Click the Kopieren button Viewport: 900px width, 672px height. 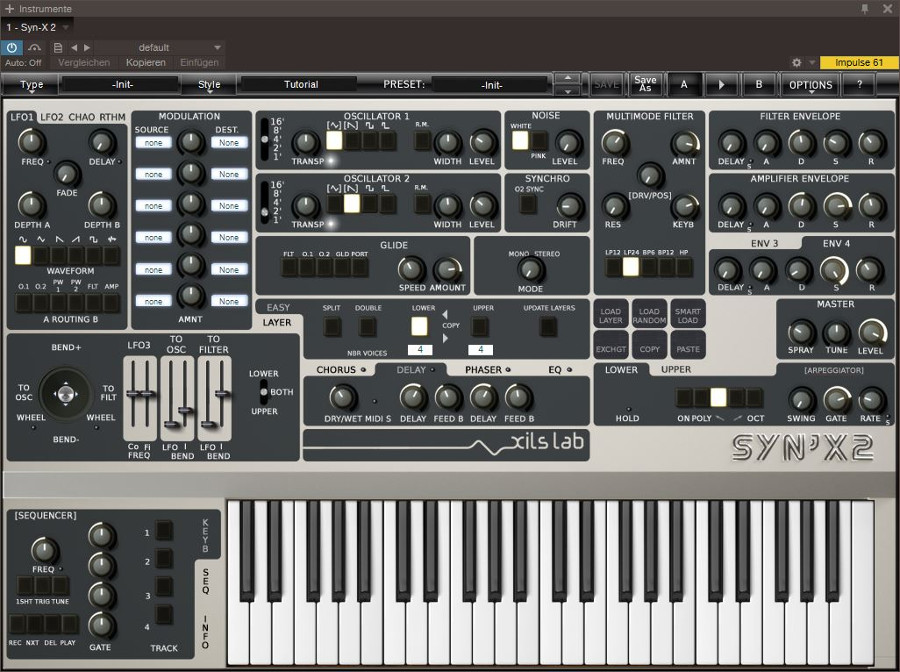(146, 63)
